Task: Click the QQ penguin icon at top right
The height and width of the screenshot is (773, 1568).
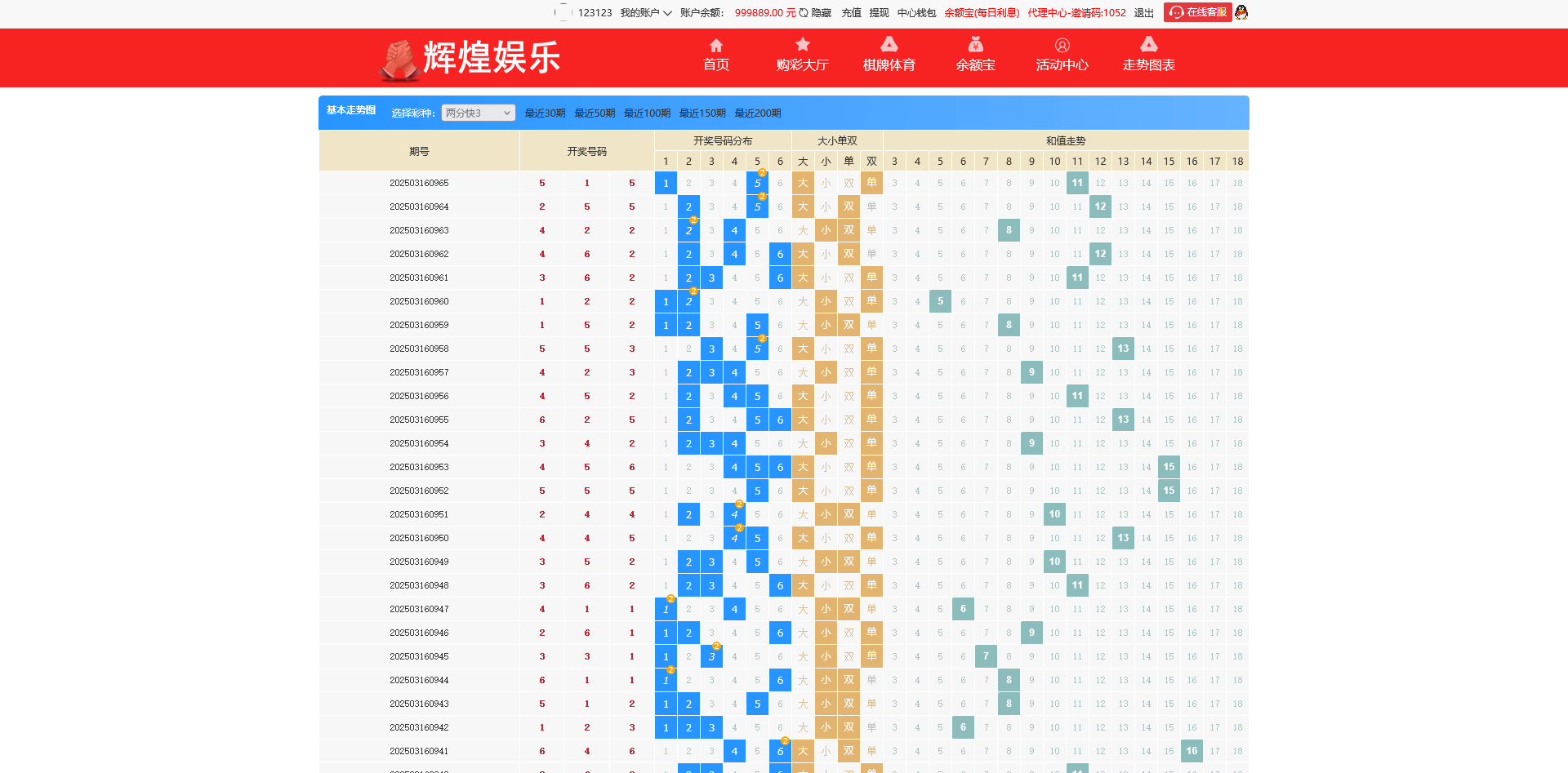Action: pyautogui.click(x=1241, y=12)
